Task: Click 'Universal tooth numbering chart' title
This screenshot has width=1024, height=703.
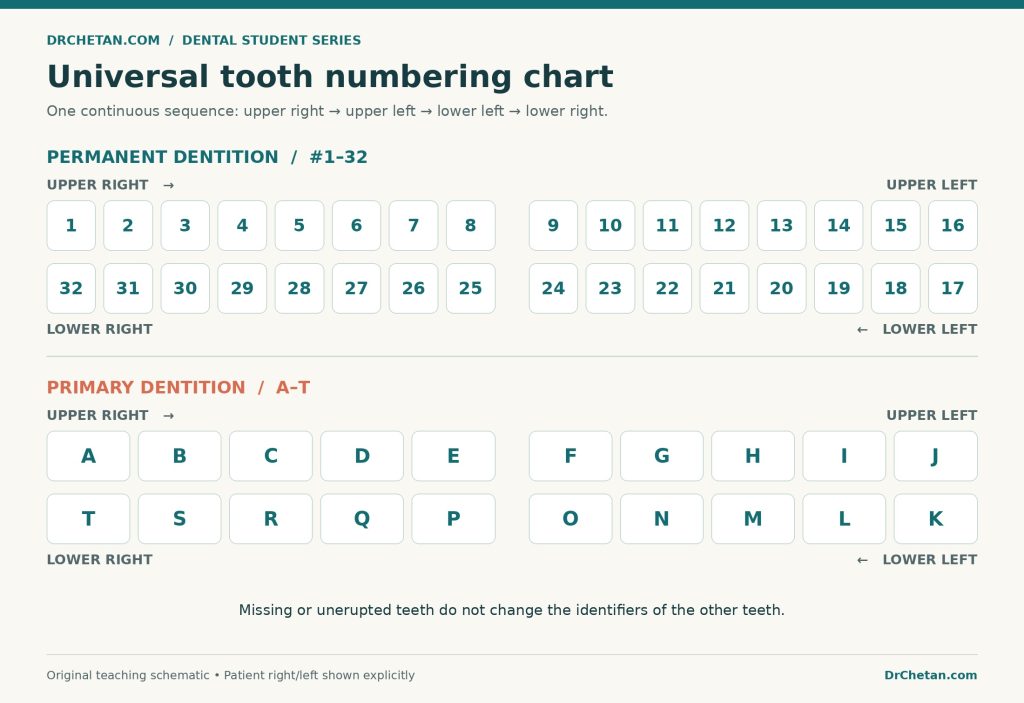Action: (x=330, y=77)
